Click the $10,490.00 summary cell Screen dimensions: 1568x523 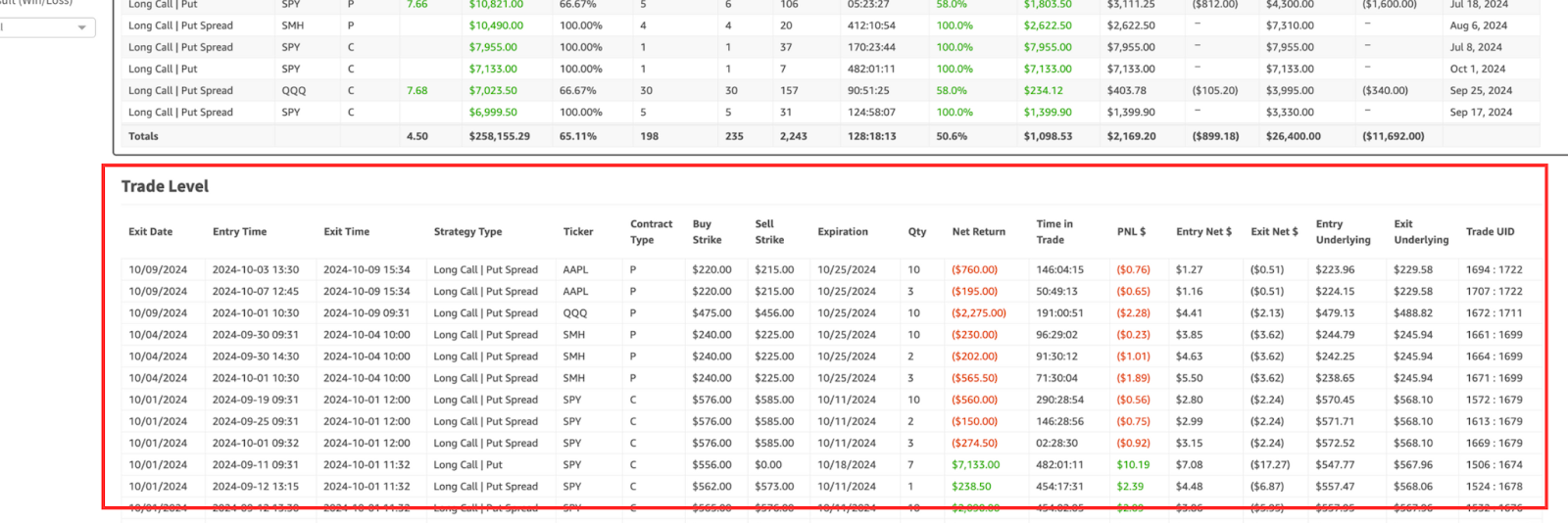click(x=496, y=25)
